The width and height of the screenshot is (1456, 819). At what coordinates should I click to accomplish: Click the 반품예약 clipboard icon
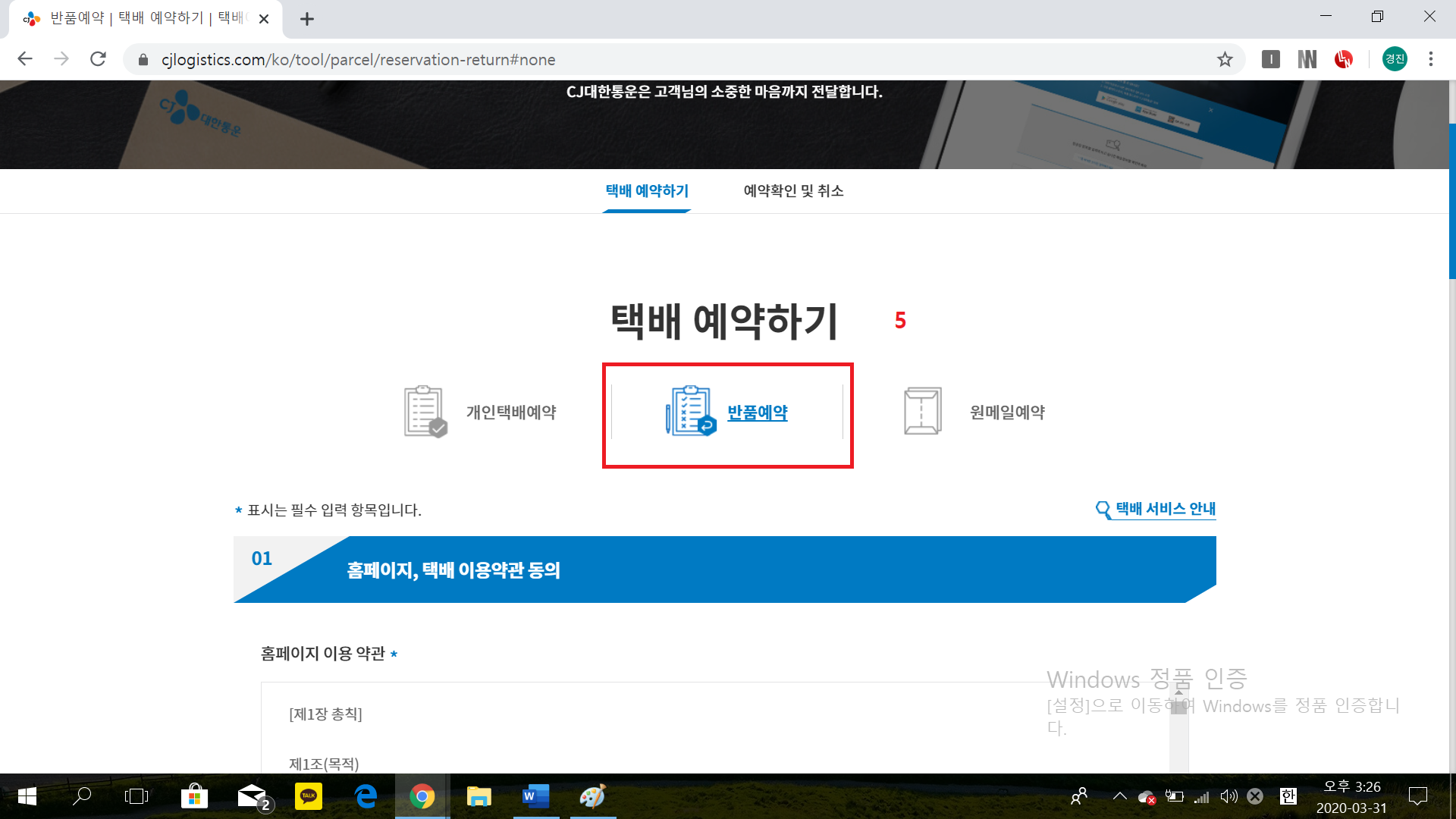point(690,411)
